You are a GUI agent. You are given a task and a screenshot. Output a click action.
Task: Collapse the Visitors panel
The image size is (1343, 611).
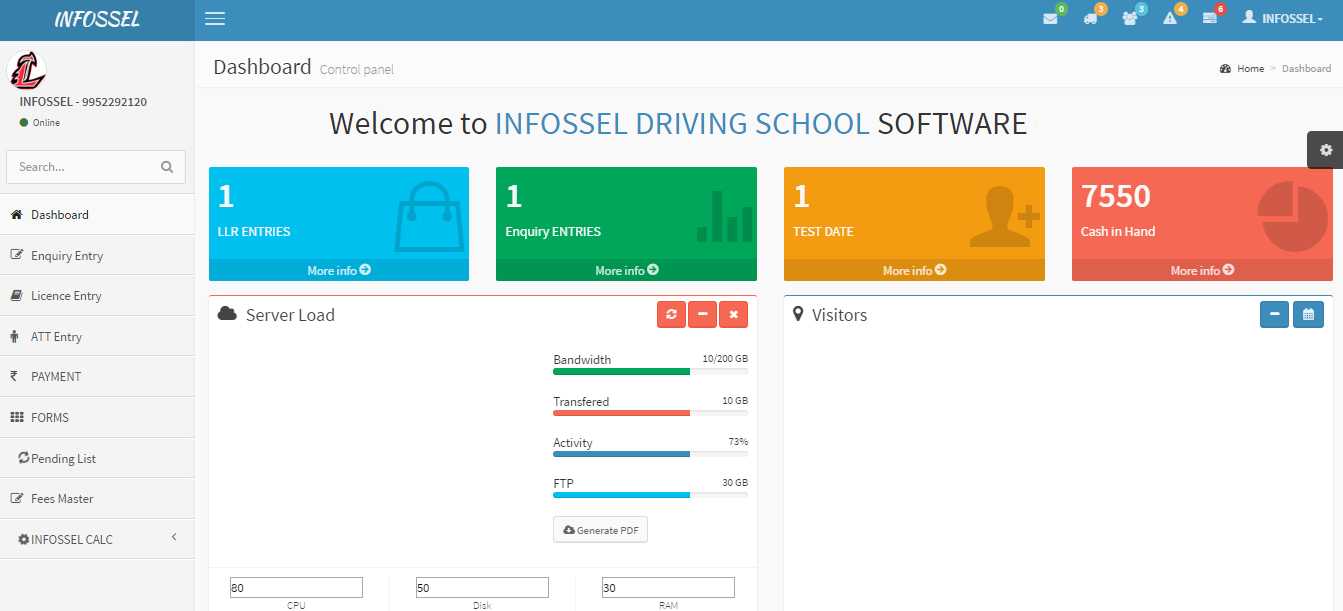click(x=1274, y=315)
